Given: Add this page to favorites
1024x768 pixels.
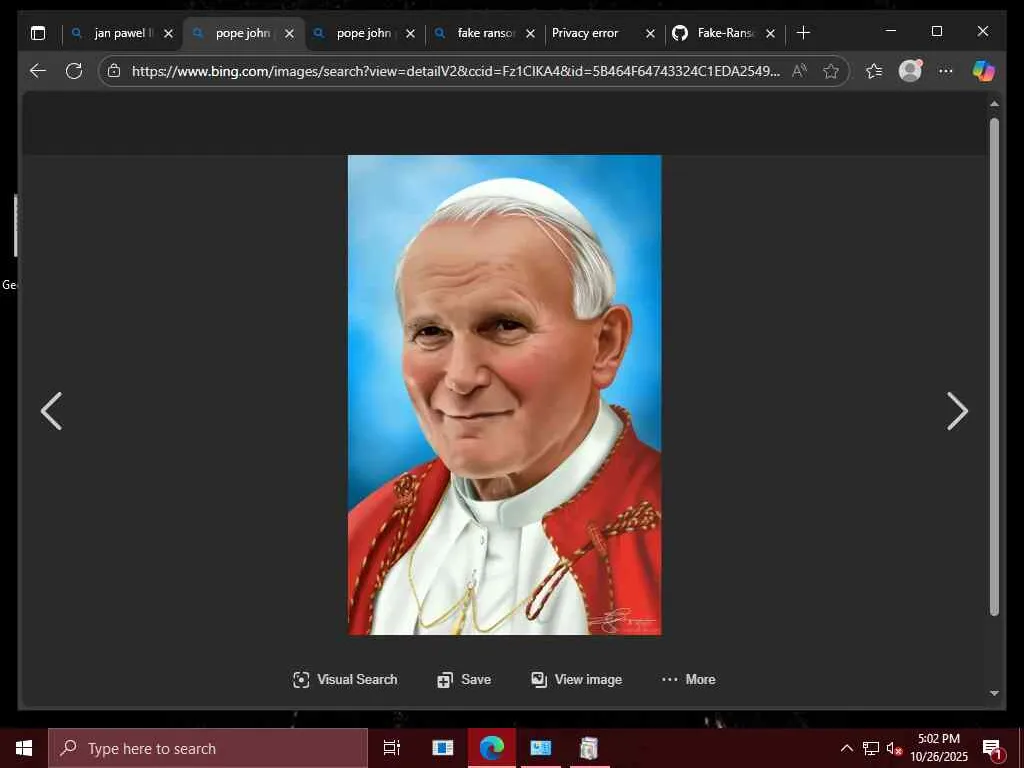Looking at the screenshot, I should (830, 71).
